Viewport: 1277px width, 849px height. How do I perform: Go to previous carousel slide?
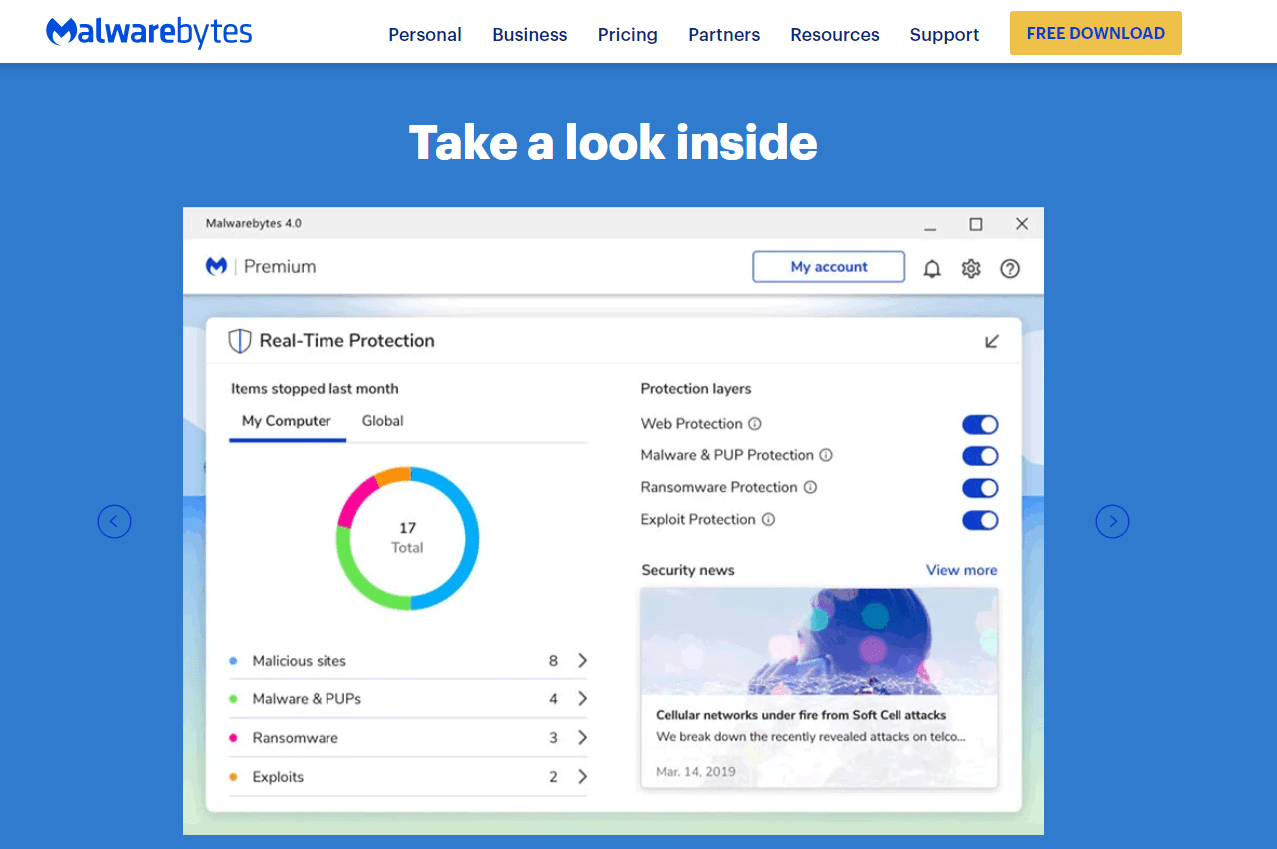(x=114, y=521)
